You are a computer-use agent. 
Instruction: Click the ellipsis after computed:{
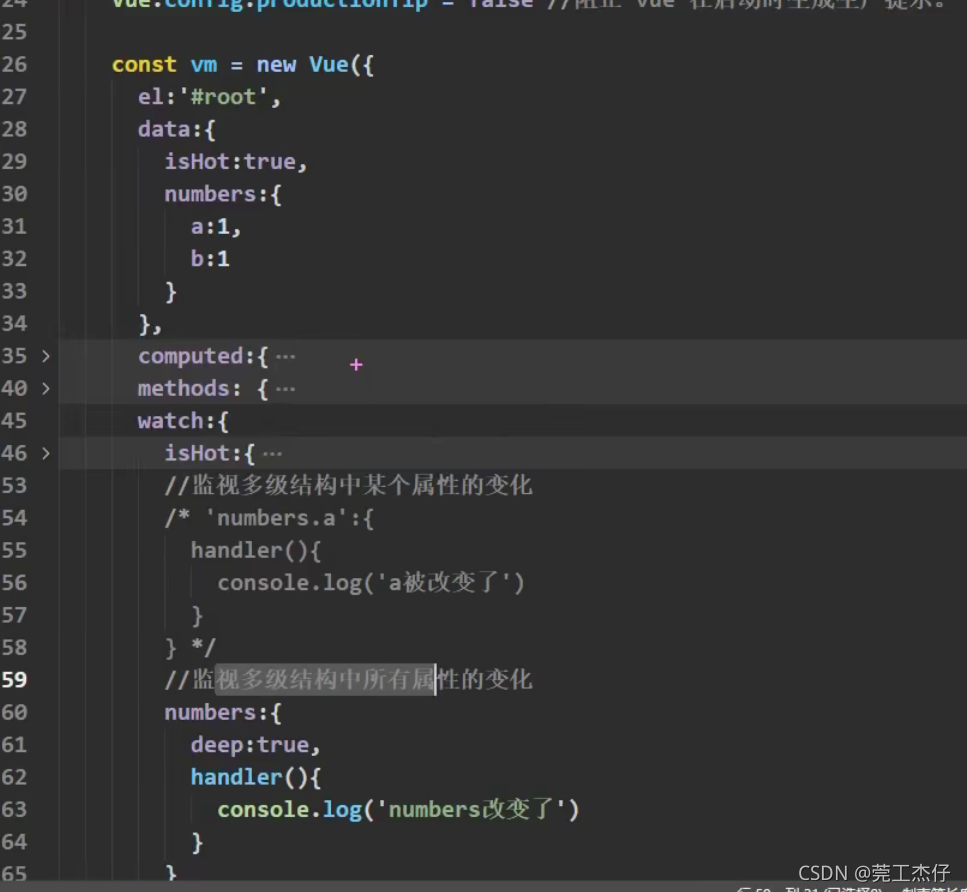[x=285, y=357]
